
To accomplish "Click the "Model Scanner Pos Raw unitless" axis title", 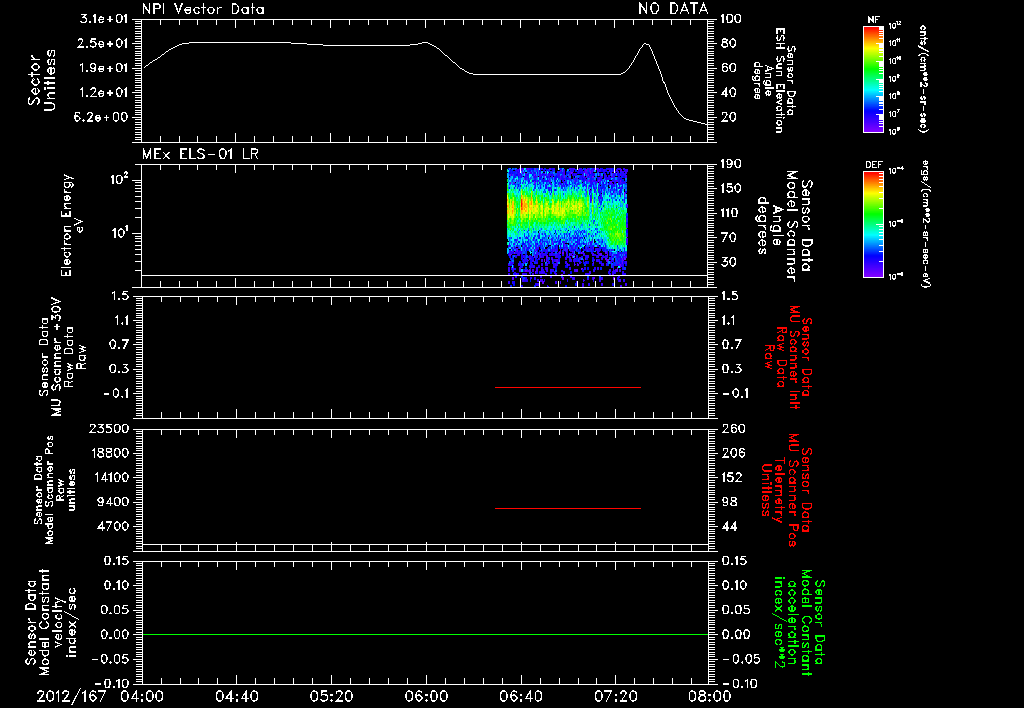I will point(60,490).
